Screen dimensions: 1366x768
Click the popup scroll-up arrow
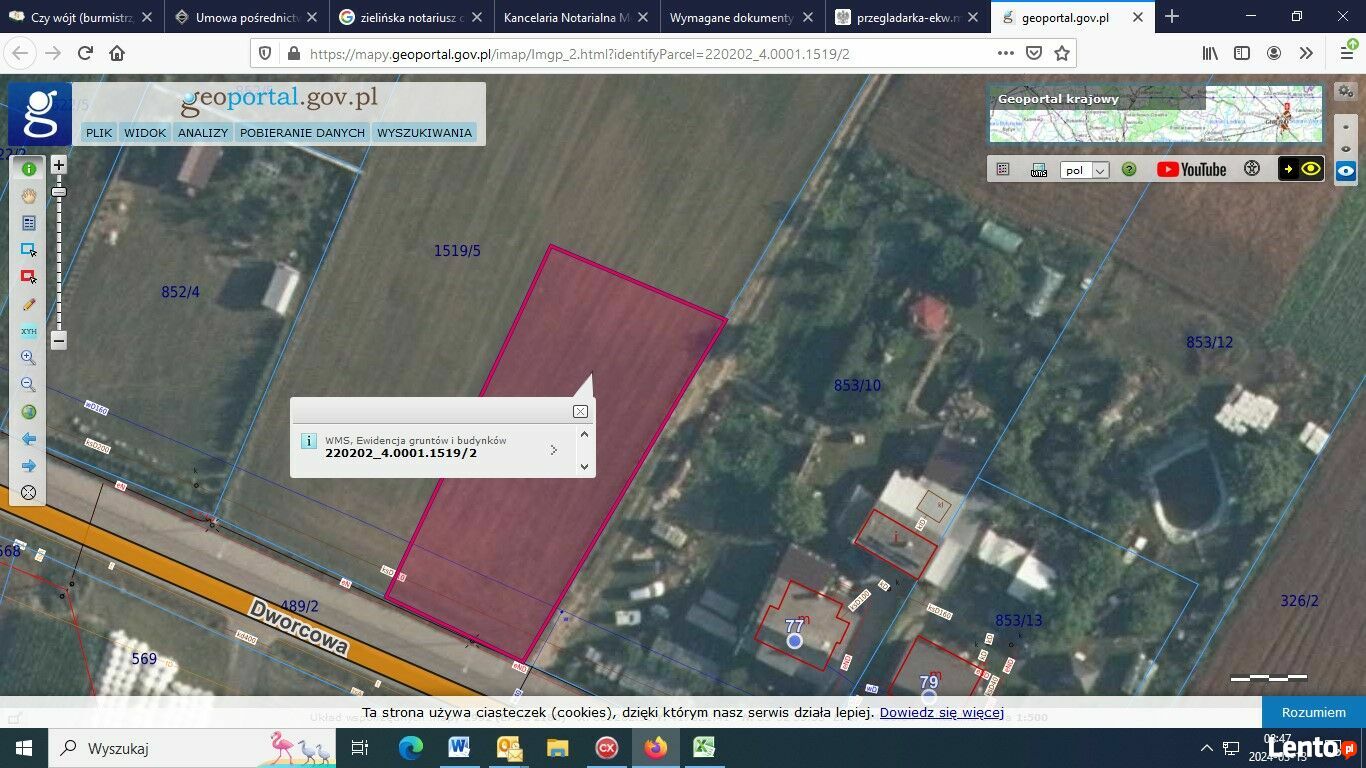coord(584,434)
